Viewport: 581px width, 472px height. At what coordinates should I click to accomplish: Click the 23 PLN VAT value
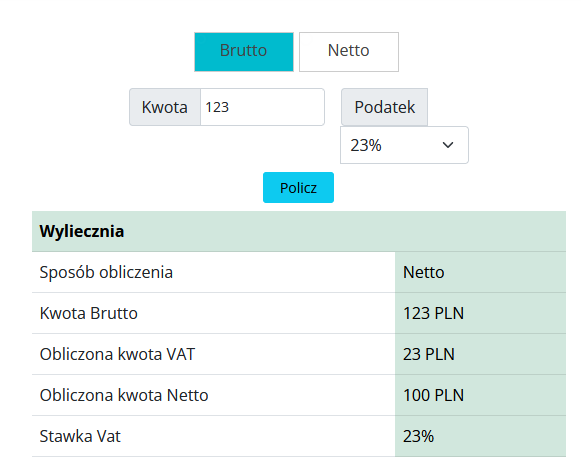(x=429, y=354)
